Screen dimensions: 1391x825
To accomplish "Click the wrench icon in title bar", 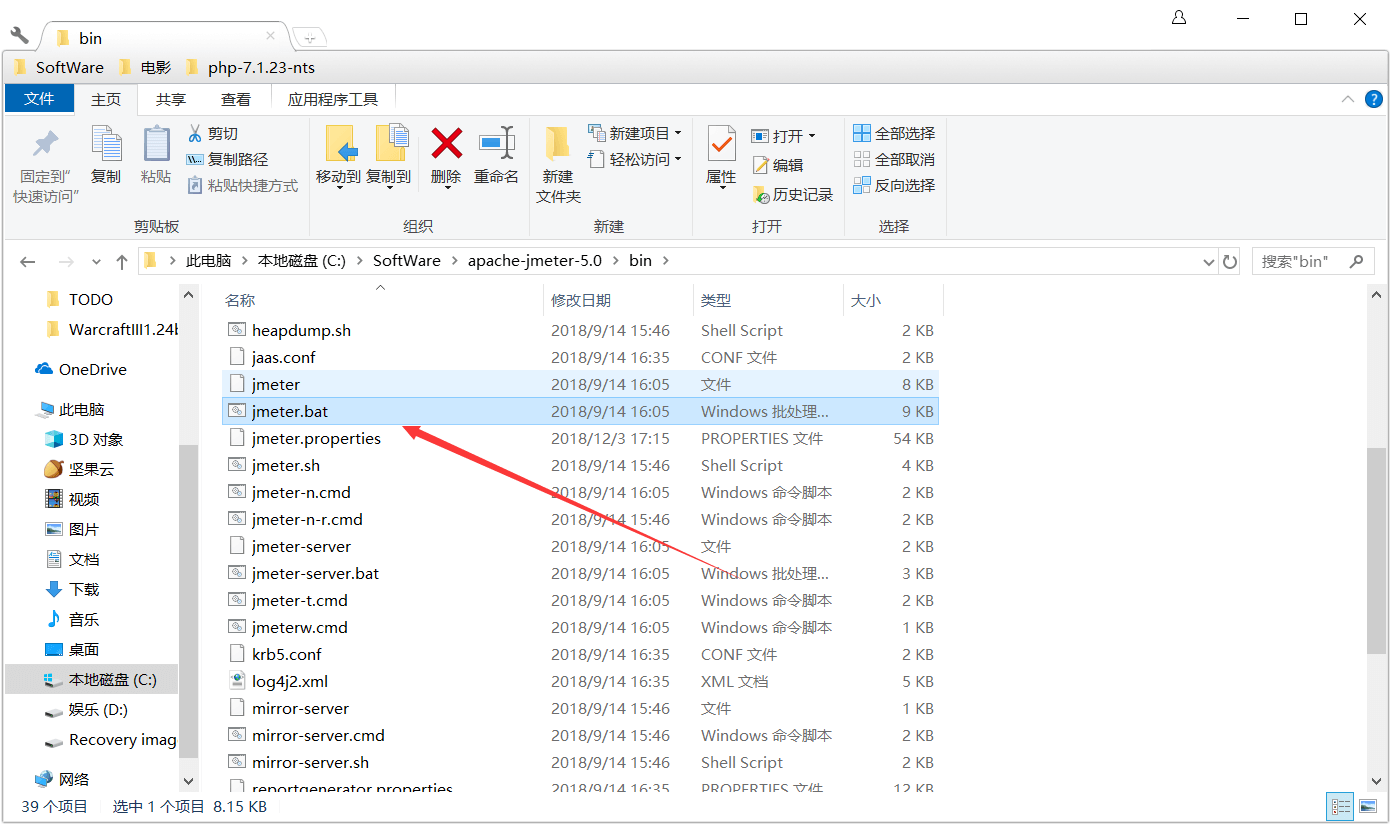I will (x=19, y=36).
